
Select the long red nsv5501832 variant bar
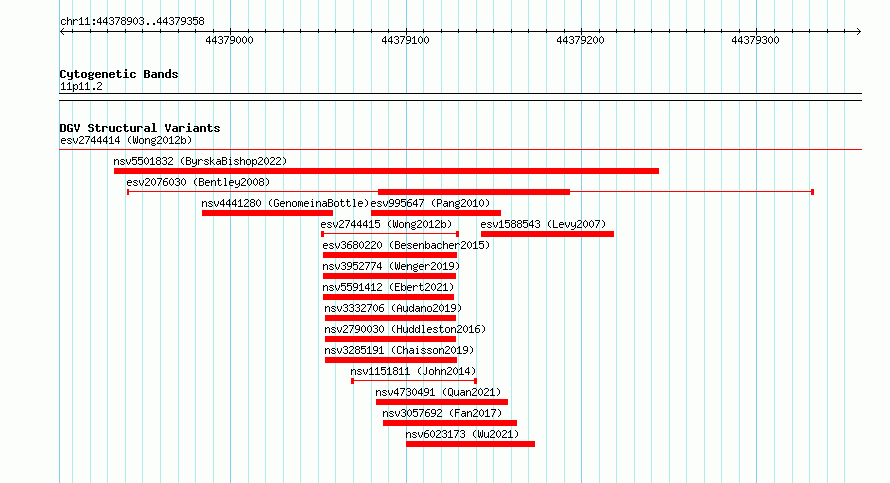pos(386,171)
